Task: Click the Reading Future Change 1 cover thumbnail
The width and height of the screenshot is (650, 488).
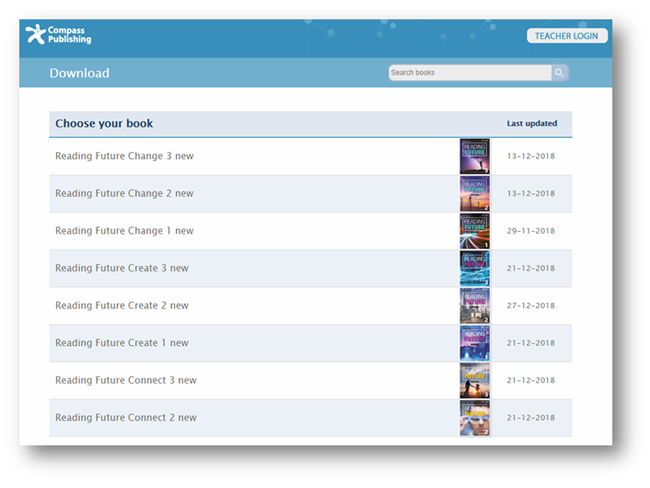Action: [475, 231]
